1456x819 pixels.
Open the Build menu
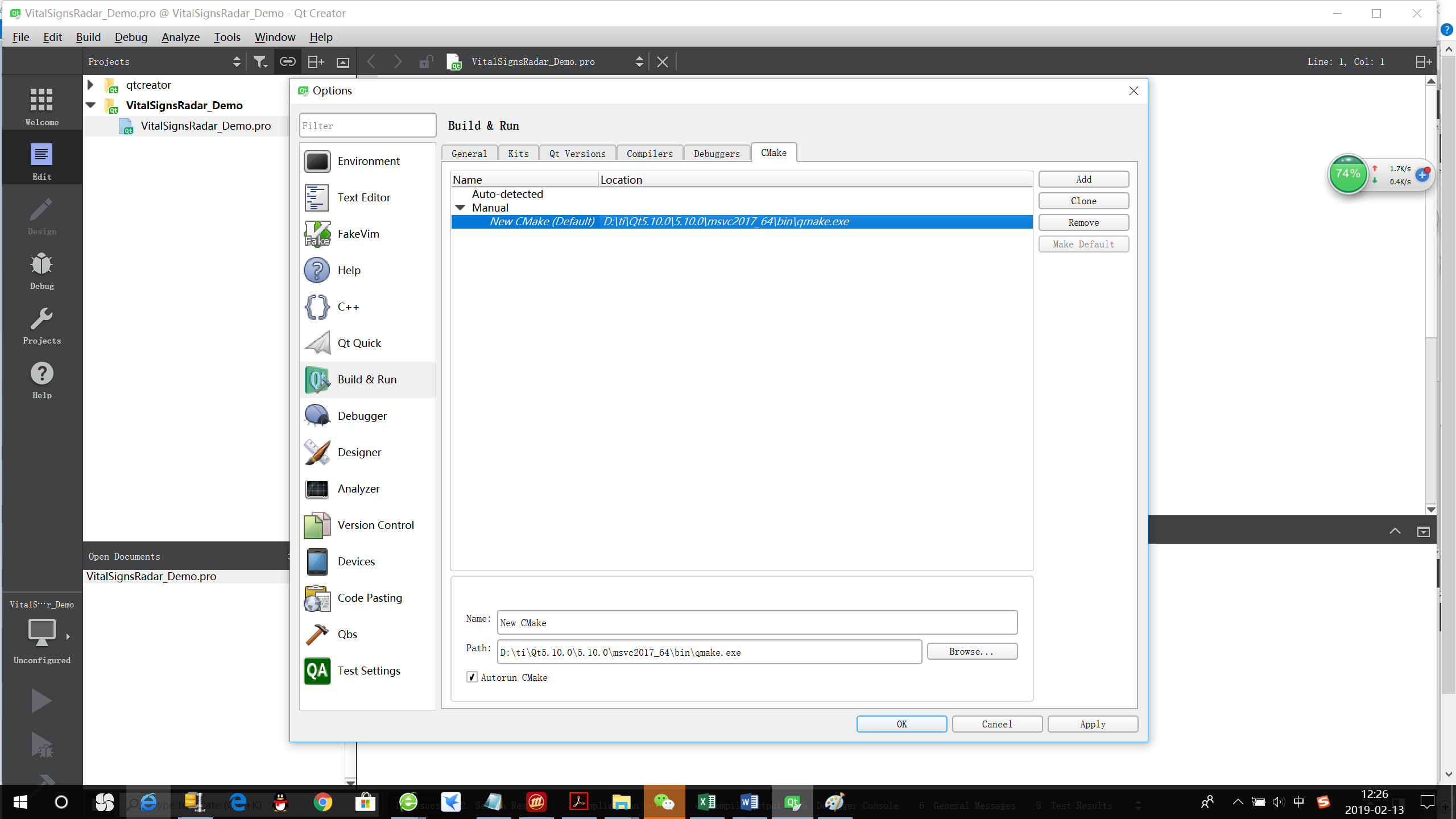click(x=88, y=37)
